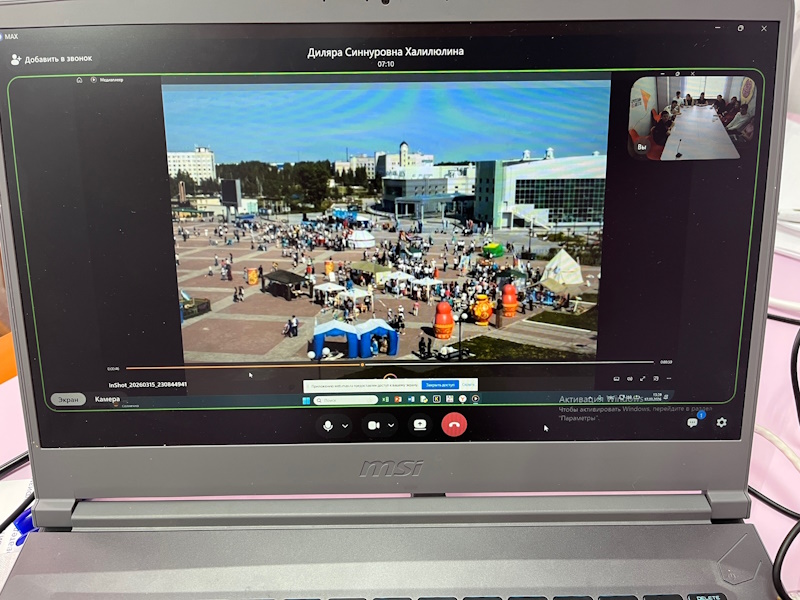End the call with the red button
This screenshot has width=800, height=600.
pos(454,425)
